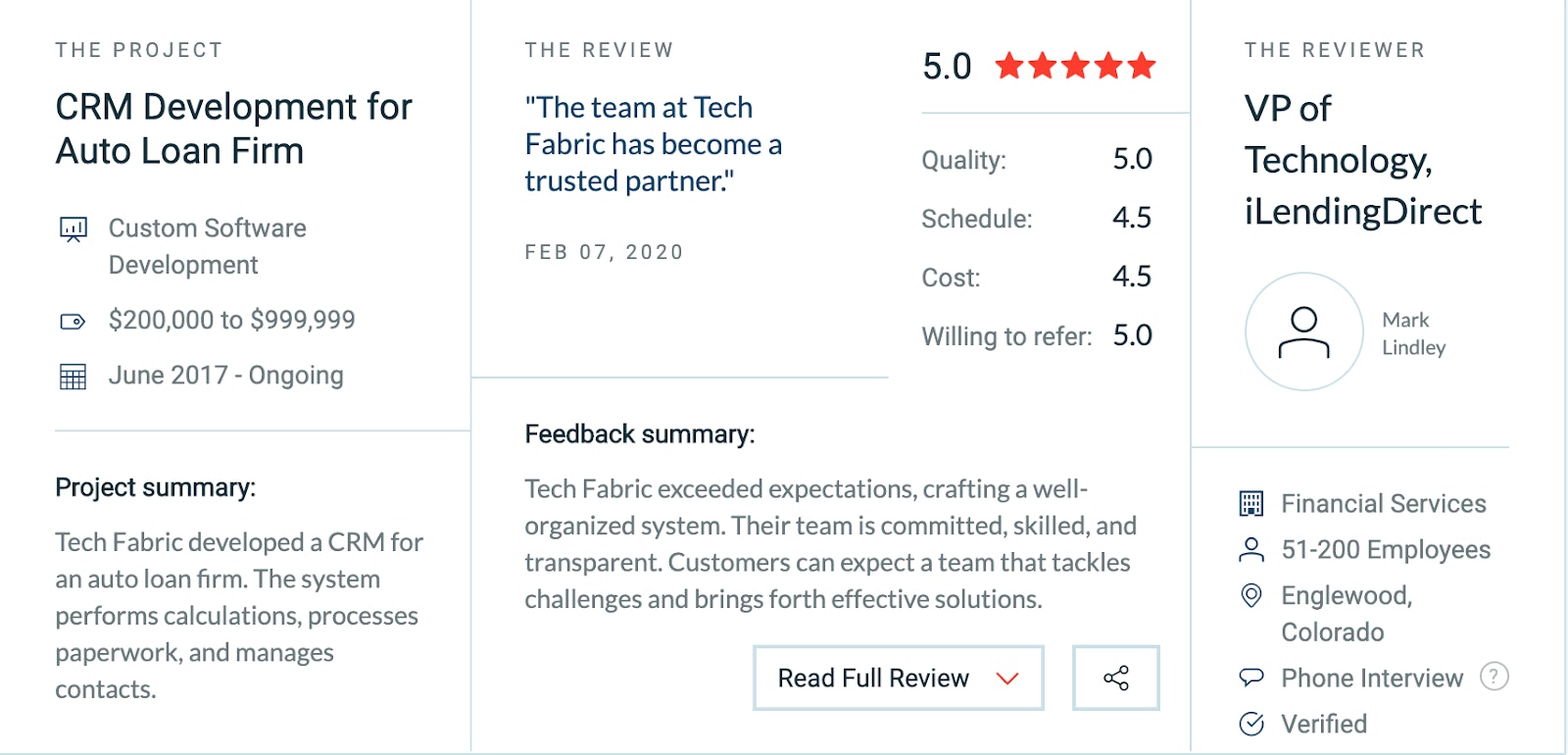Image resolution: width=1568 pixels, height=755 pixels.
Task: Click the employees person icon
Action: tap(1251, 550)
